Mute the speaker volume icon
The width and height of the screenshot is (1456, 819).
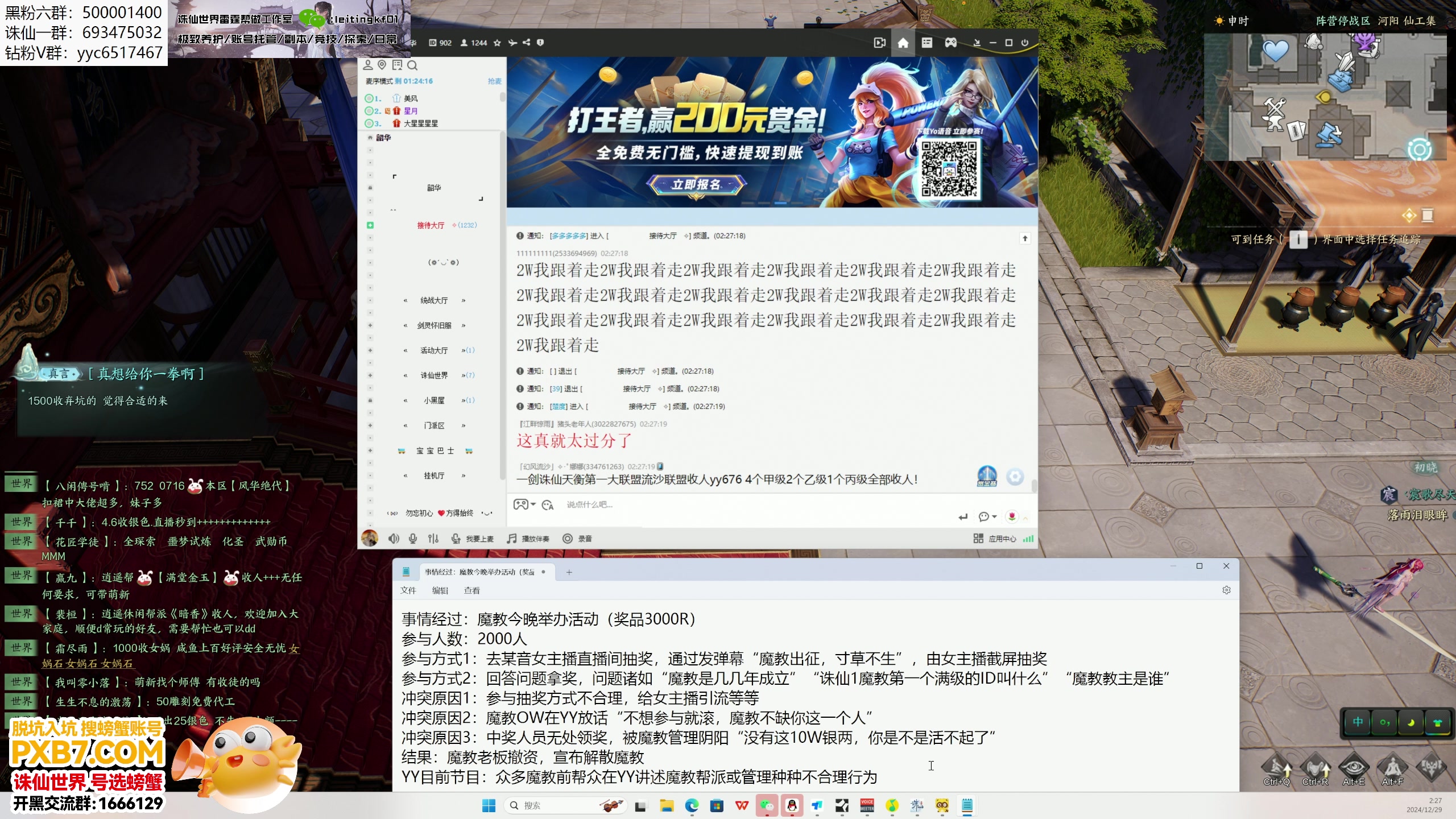click(x=392, y=539)
